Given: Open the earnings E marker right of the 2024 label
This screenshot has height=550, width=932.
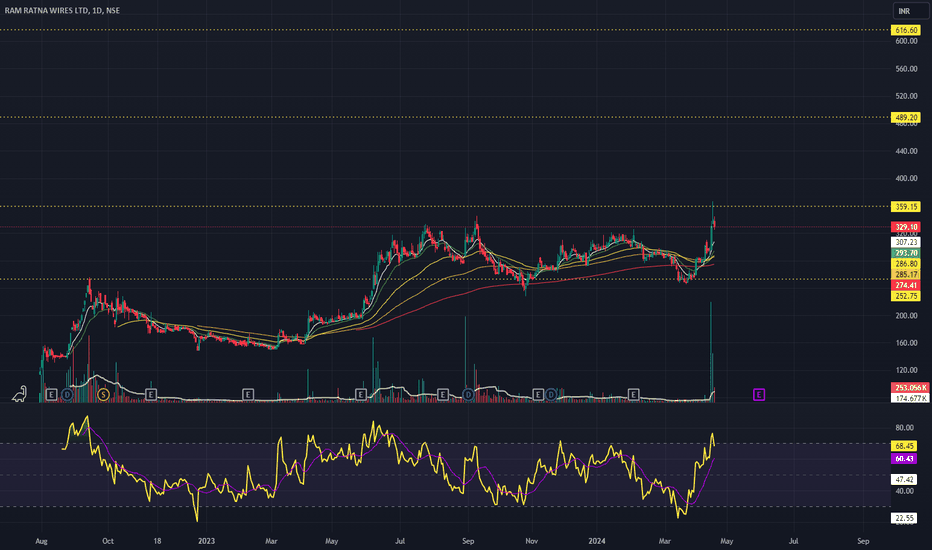Looking at the screenshot, I should 634,394.
